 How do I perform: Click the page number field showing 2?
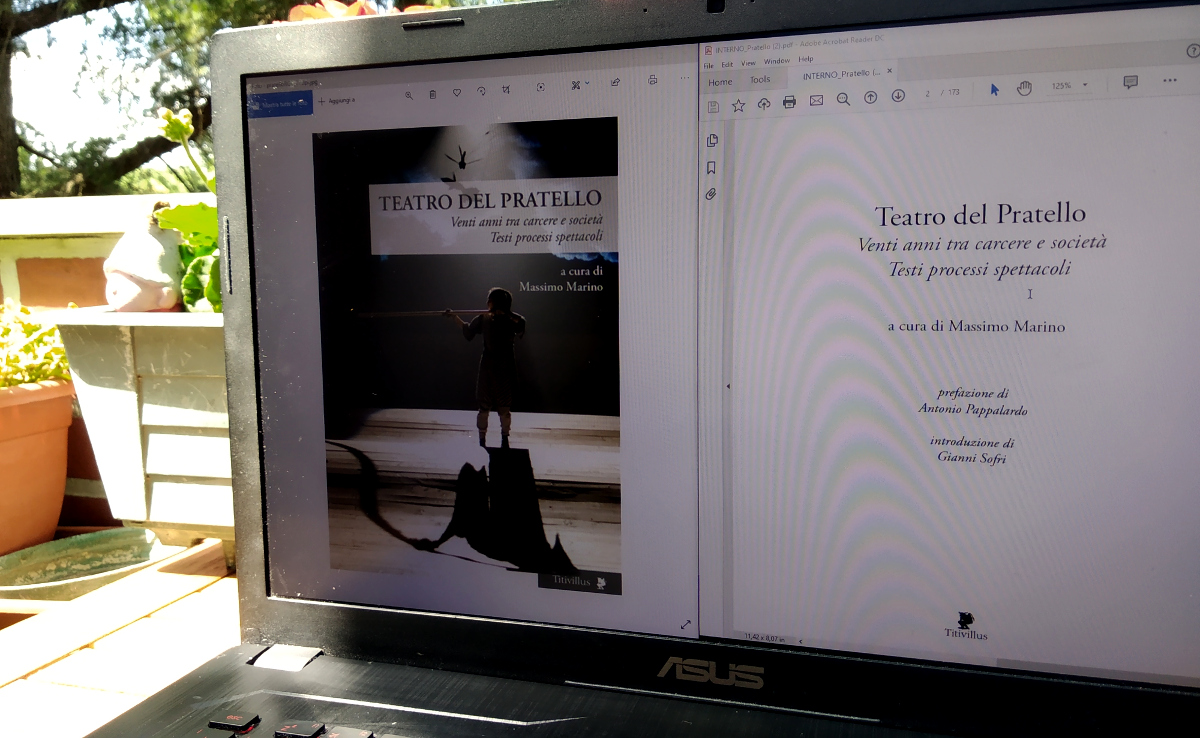(x=928, y=93)
